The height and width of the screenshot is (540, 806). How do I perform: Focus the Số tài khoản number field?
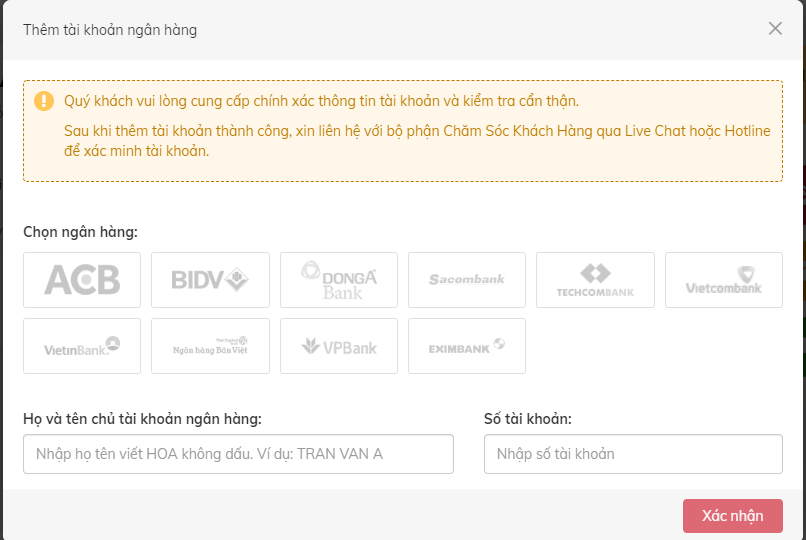click(633, 454)
